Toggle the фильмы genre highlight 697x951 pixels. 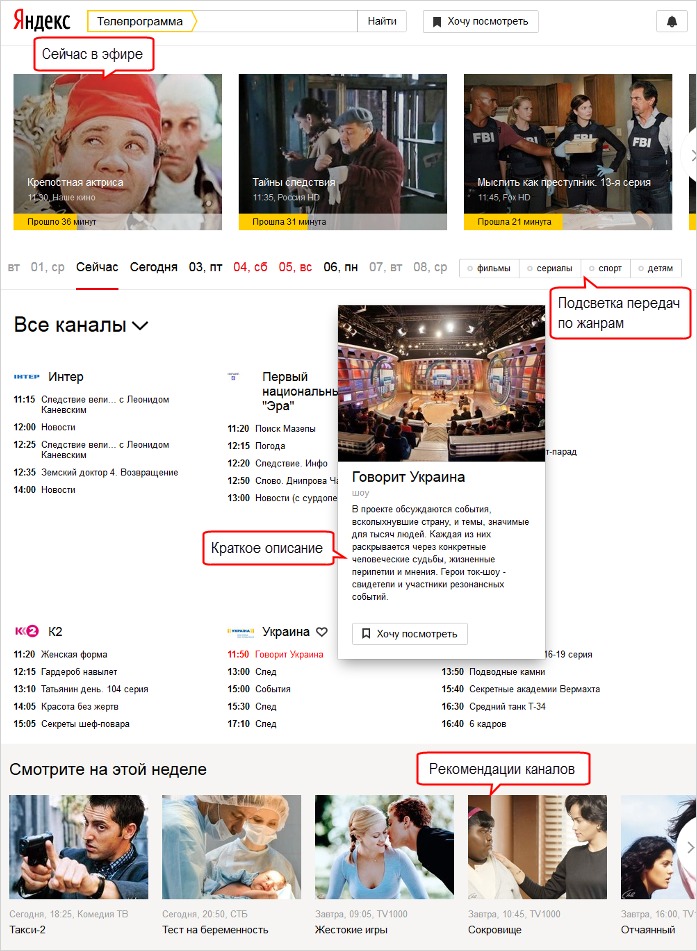pos(489,268)
